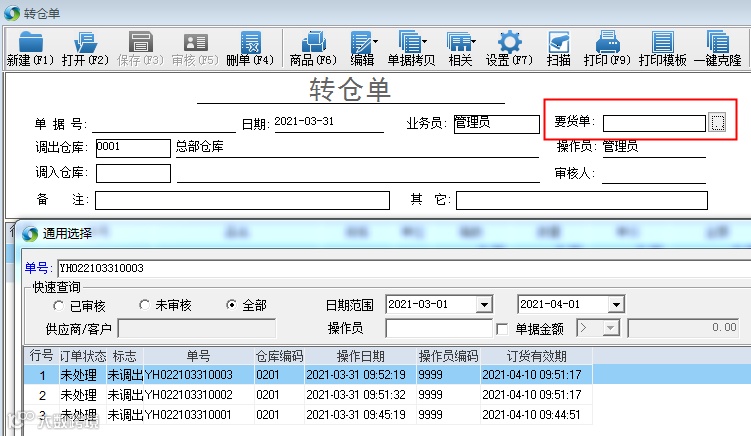This screenshot has width=751, height=436.
Task: Click the 业务员 field showing 管理员
Action: [496, 124]
